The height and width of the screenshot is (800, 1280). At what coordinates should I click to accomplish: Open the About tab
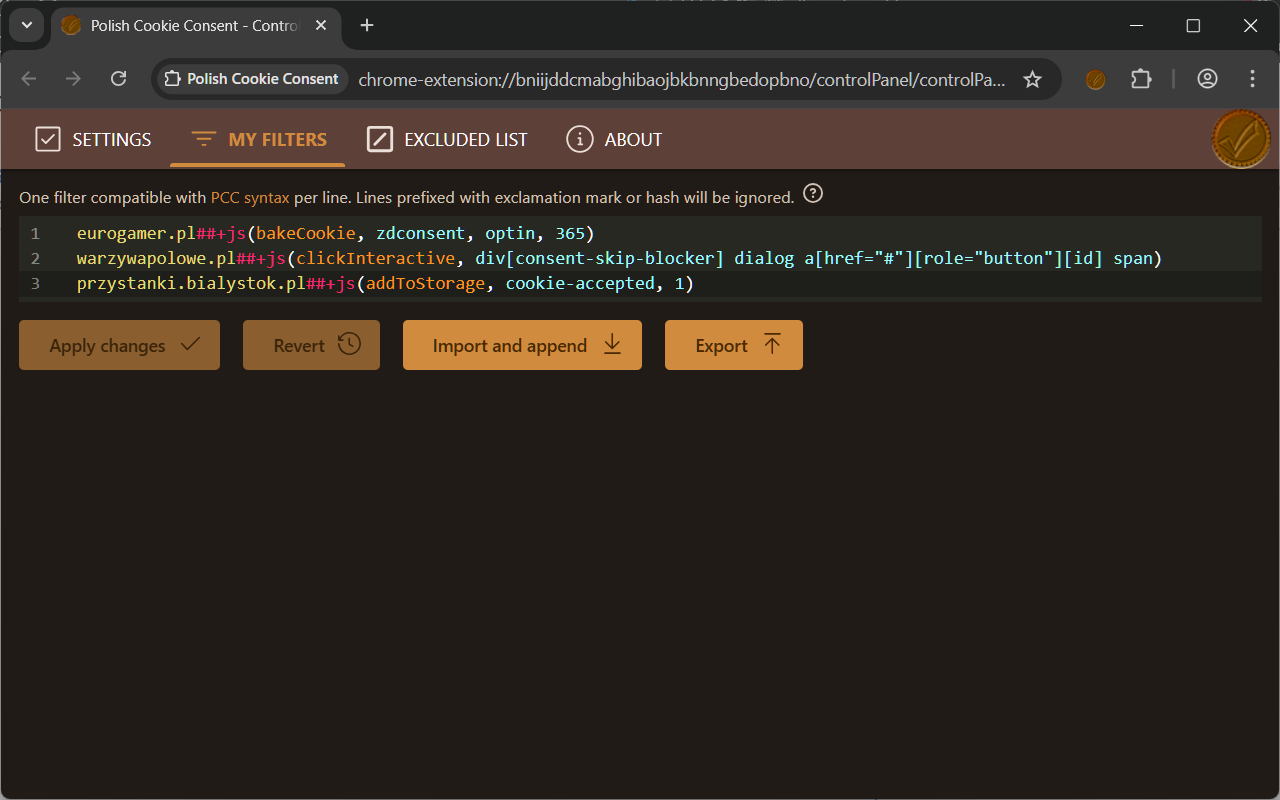point(614,139)
